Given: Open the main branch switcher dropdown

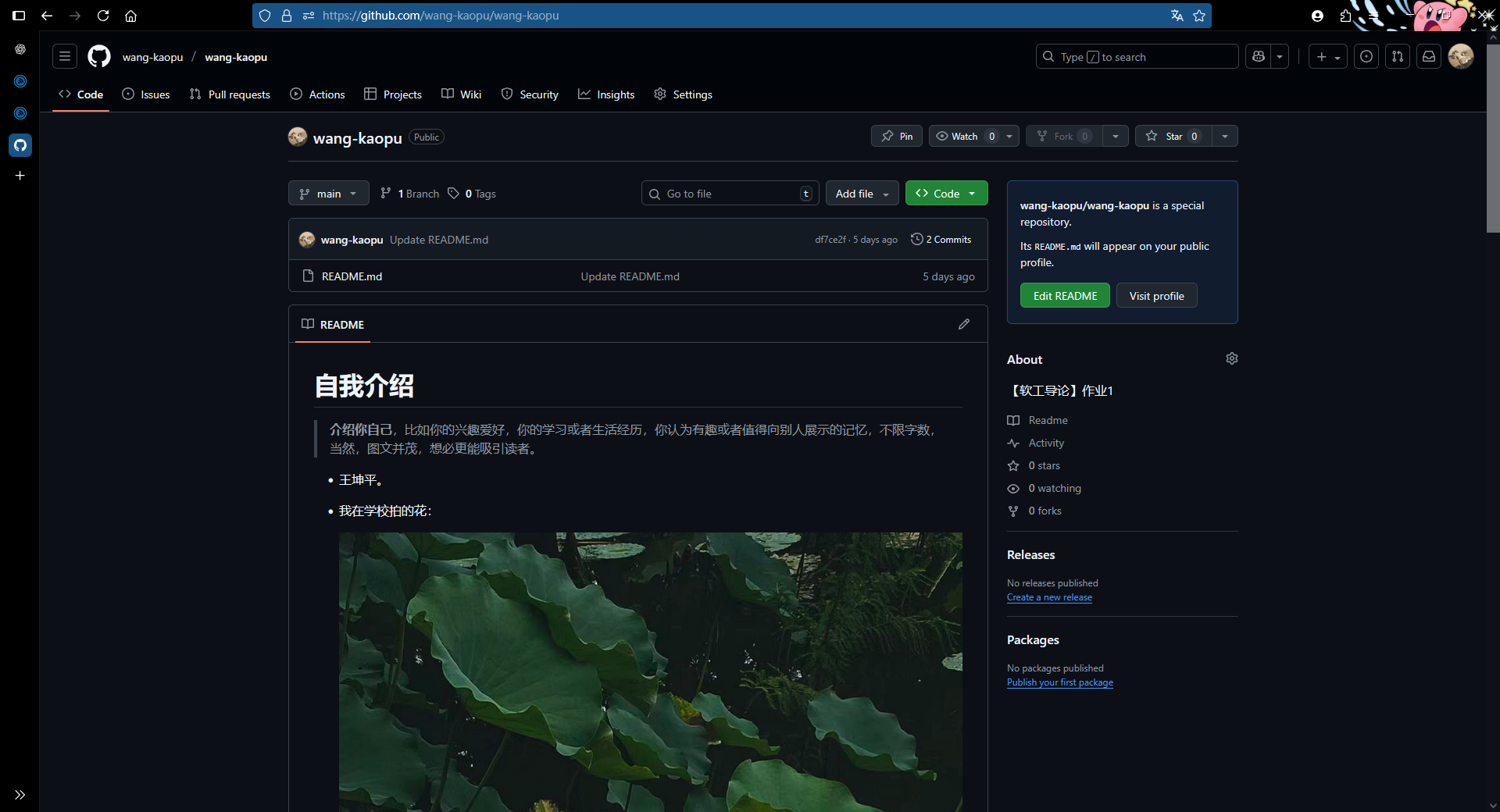Looking at the screenshot, I should click(328, 194).
